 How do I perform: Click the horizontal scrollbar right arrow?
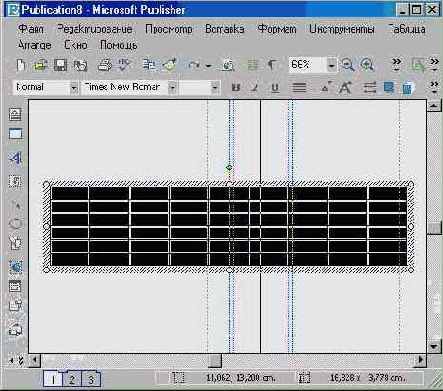[x=421, y=360]
